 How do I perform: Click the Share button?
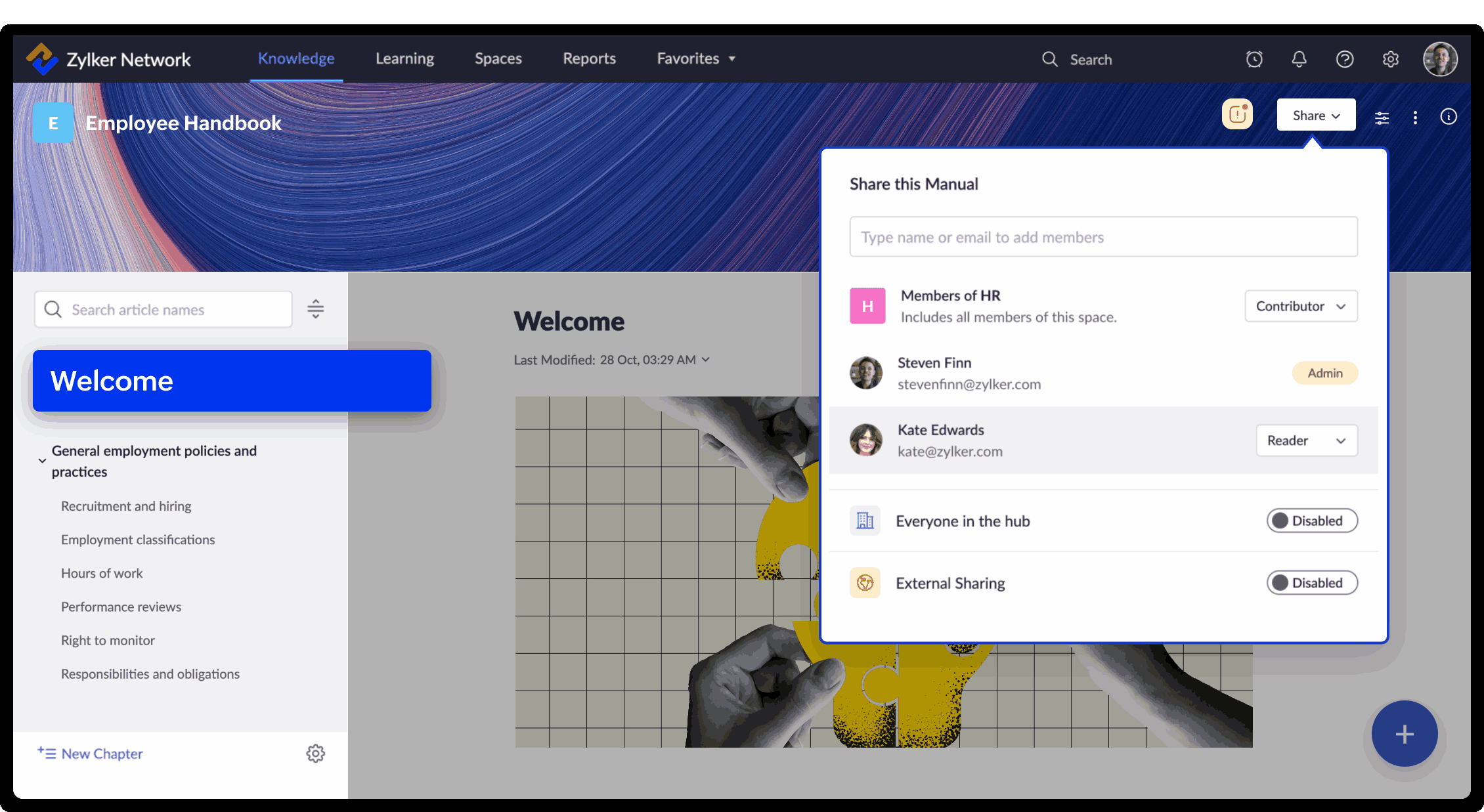tap(1315, 116)
